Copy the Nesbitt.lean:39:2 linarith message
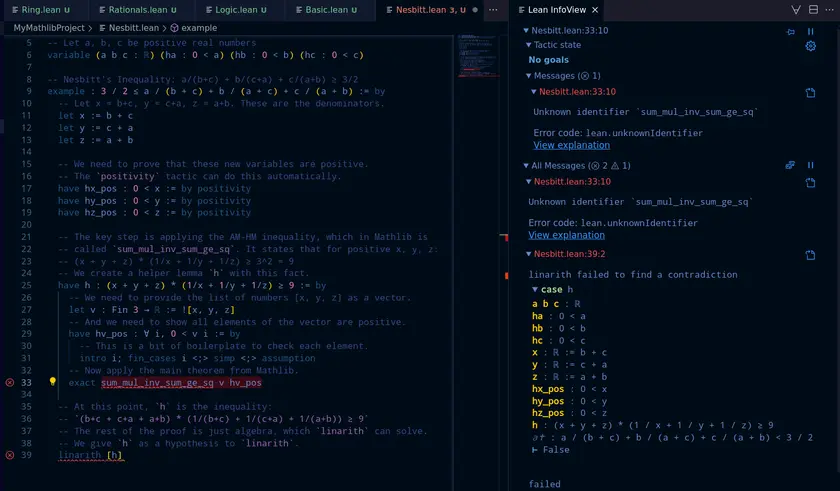840x491 pixels. coord(811,256)
